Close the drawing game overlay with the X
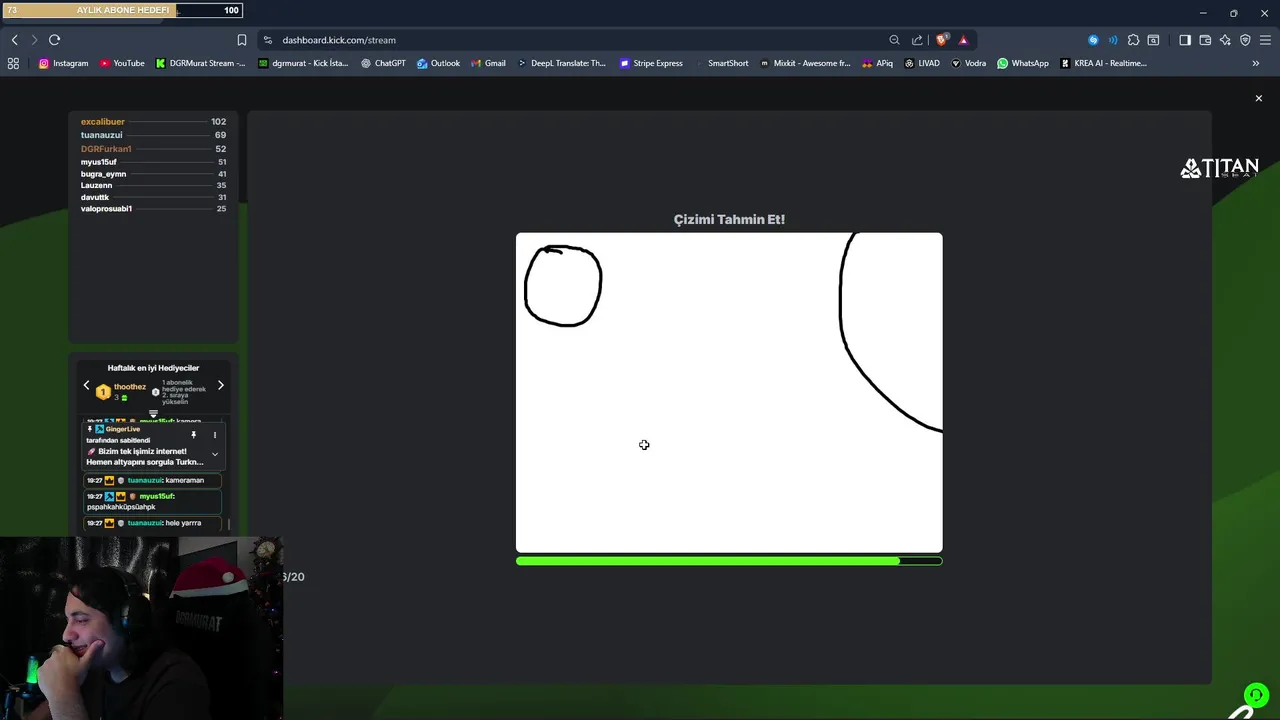Viewport: 1280px width, 720px height. click(1259, 98)
